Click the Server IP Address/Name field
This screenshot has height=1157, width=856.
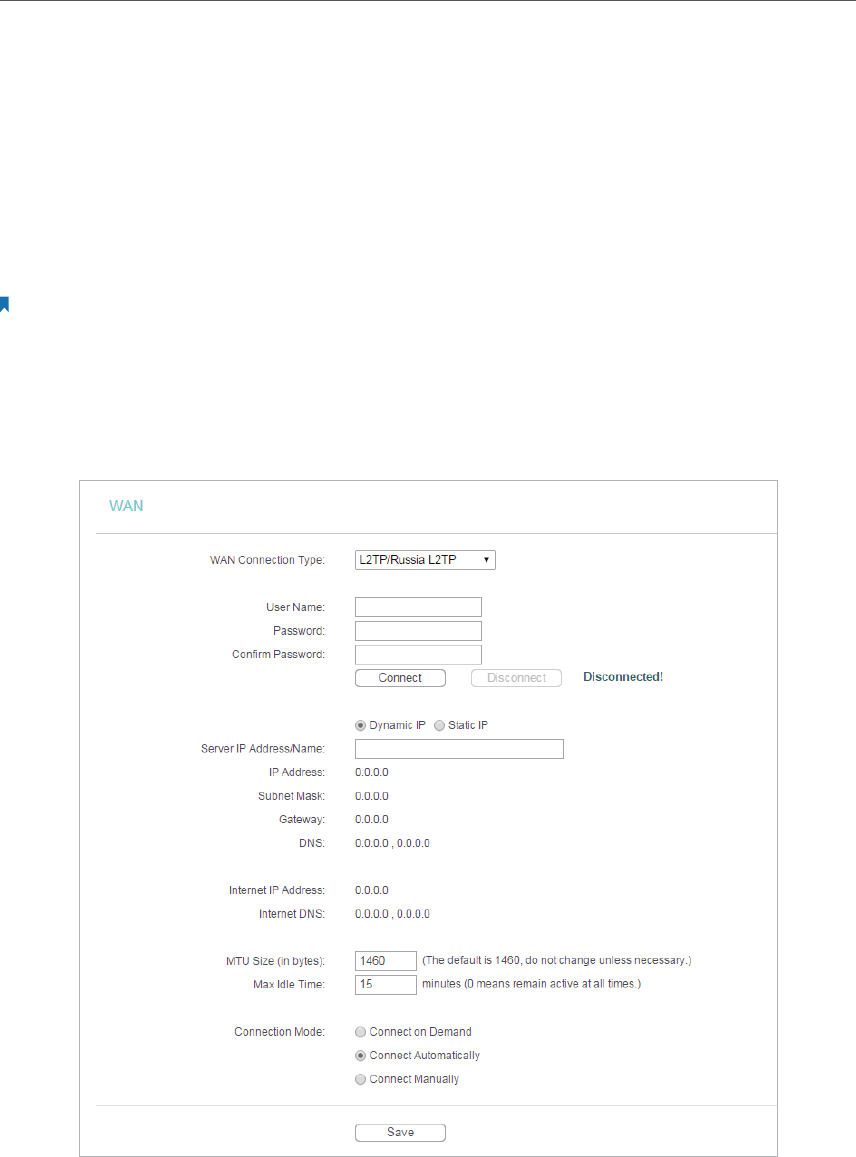click(x=459, y=749)
